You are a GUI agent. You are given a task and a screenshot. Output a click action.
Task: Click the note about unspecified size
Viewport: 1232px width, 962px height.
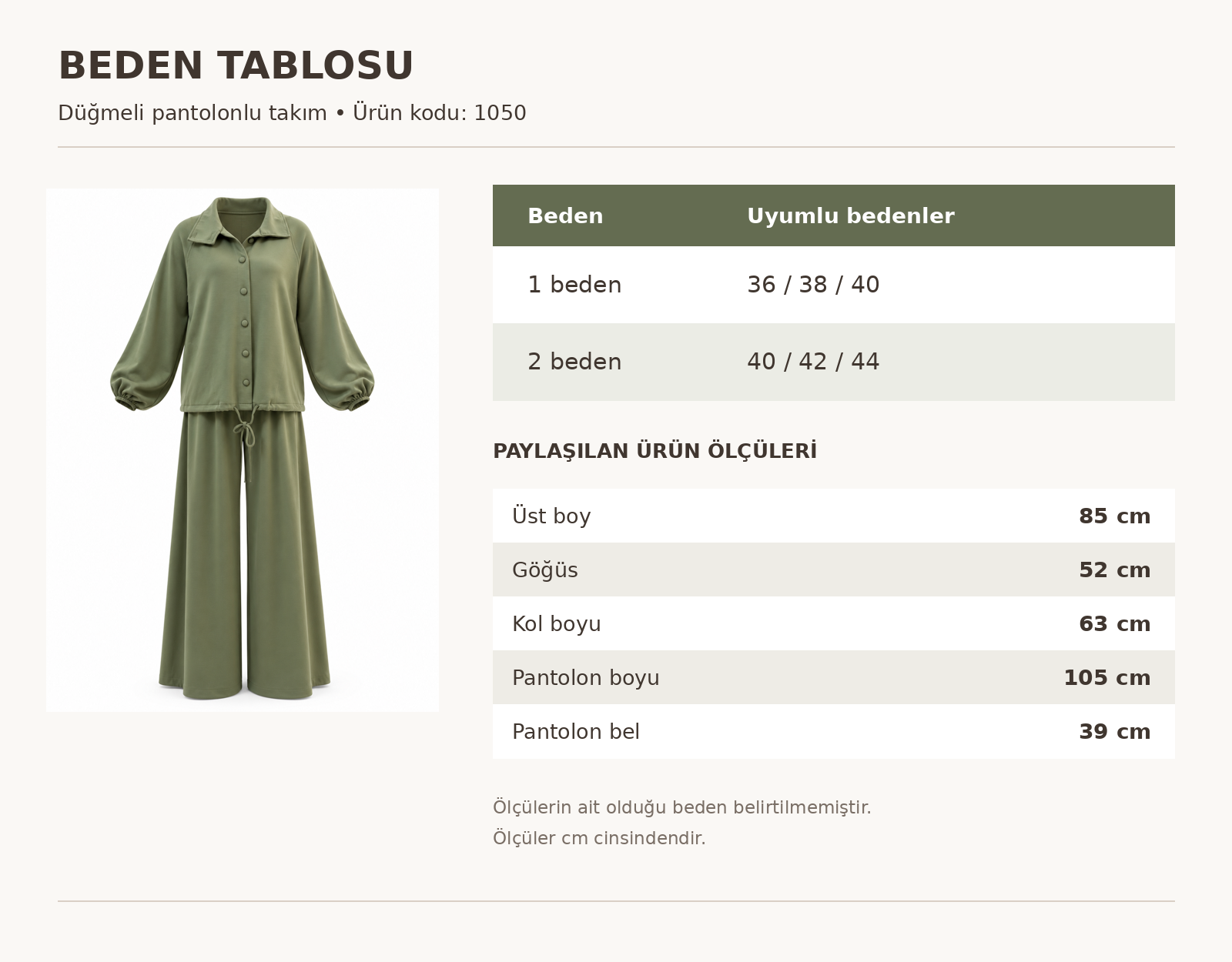click(x=682, y=807)
